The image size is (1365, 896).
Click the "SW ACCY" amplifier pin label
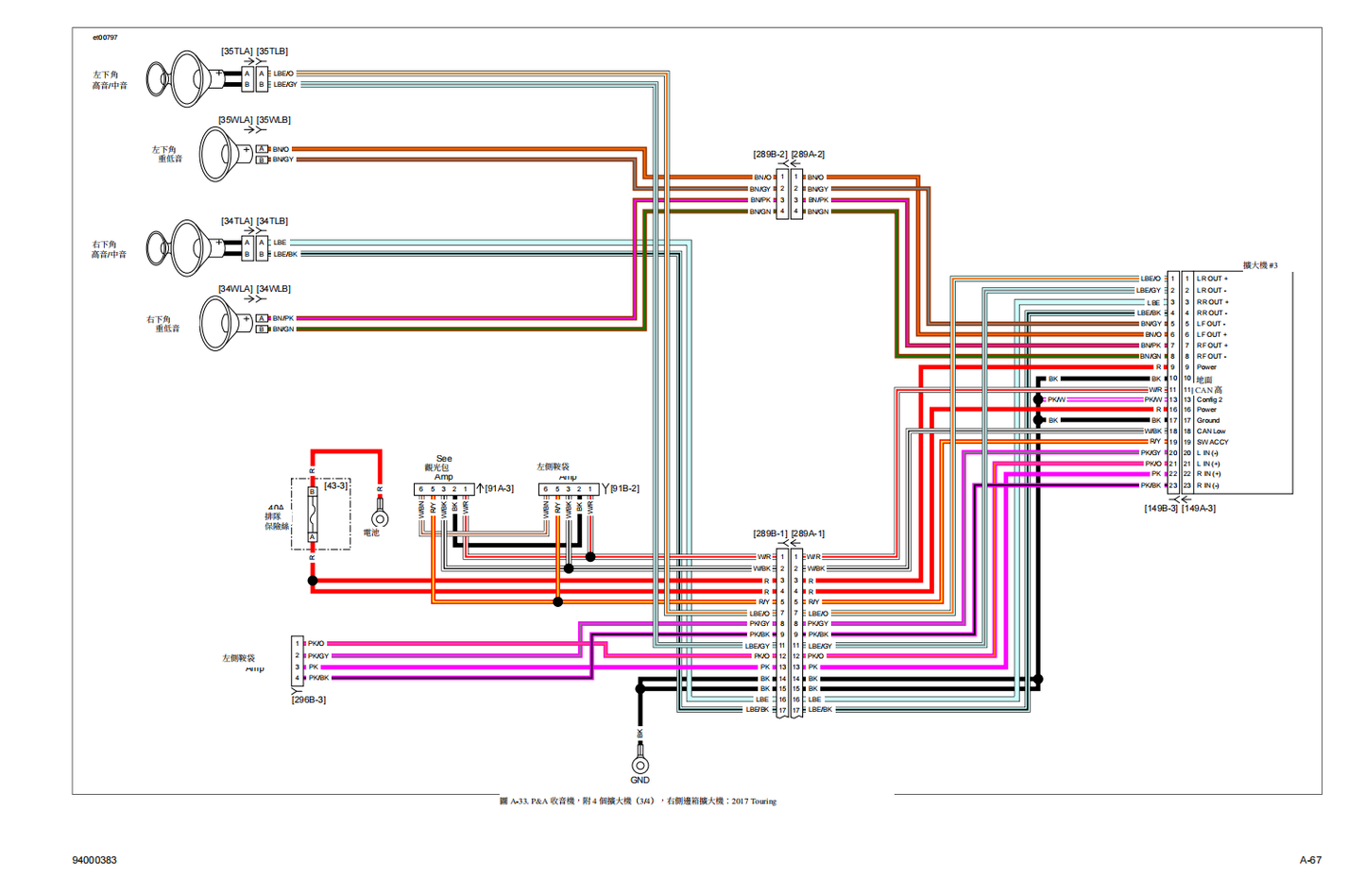pos(1213,442)
